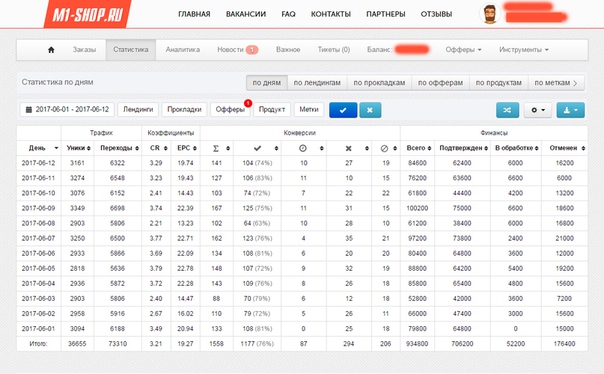Click the Итого row label
This screenshot has width=604, height=374.
click(x=39, y=344)
